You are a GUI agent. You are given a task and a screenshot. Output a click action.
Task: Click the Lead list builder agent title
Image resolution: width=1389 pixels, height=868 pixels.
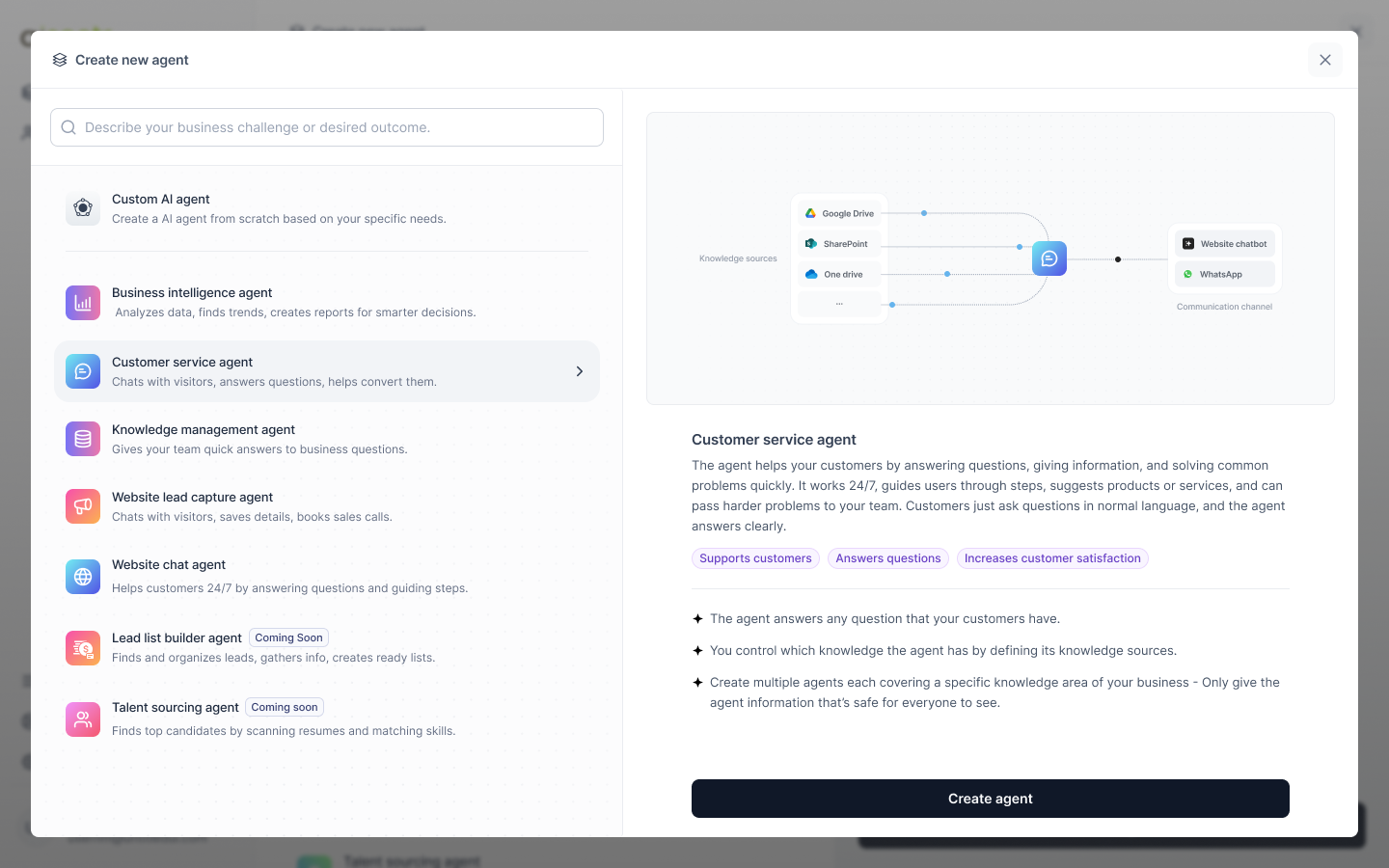point(177,637)
